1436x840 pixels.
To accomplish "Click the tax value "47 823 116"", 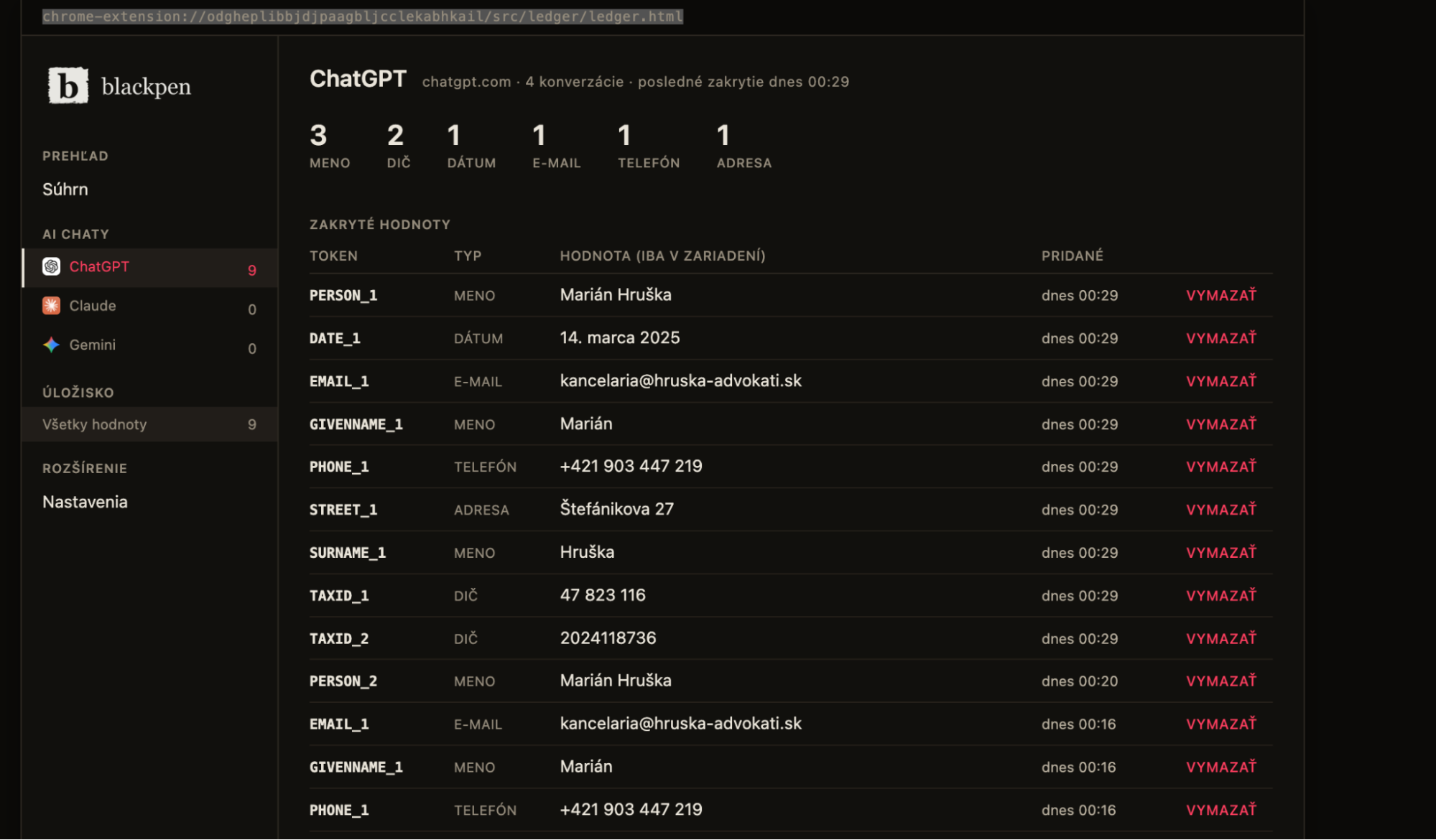I will click(603, 595).
